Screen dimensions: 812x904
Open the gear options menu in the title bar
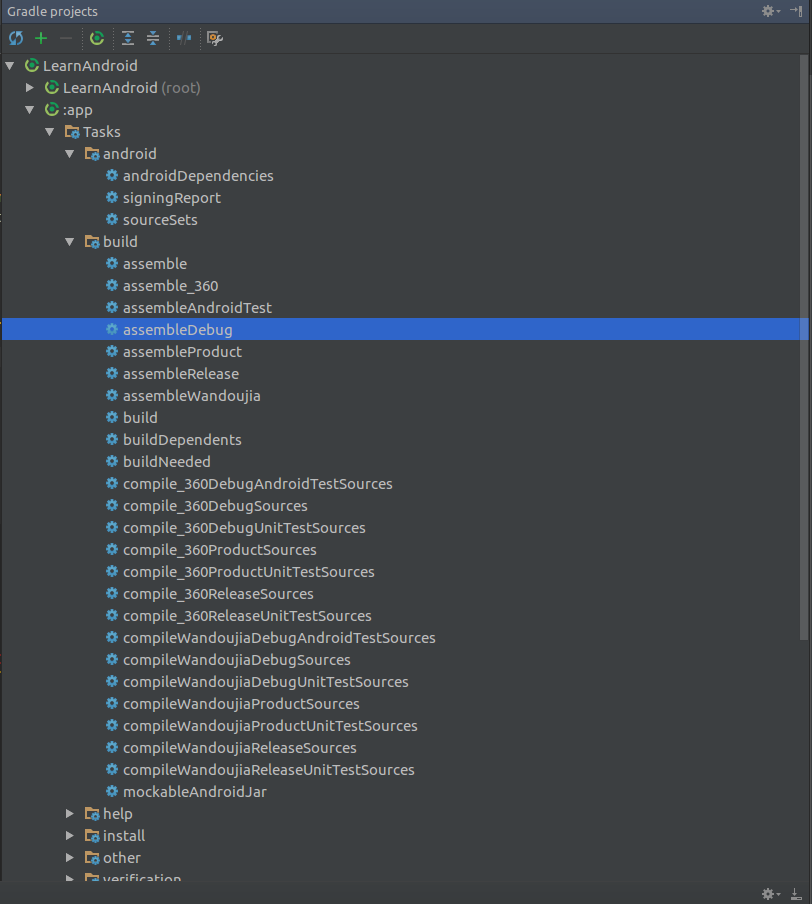[x=767, y=11]
